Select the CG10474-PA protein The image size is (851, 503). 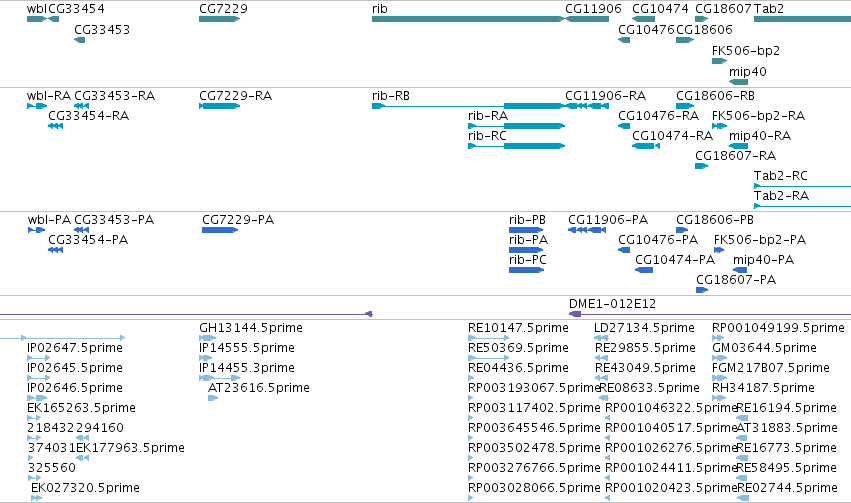click(x=644, y=270)
